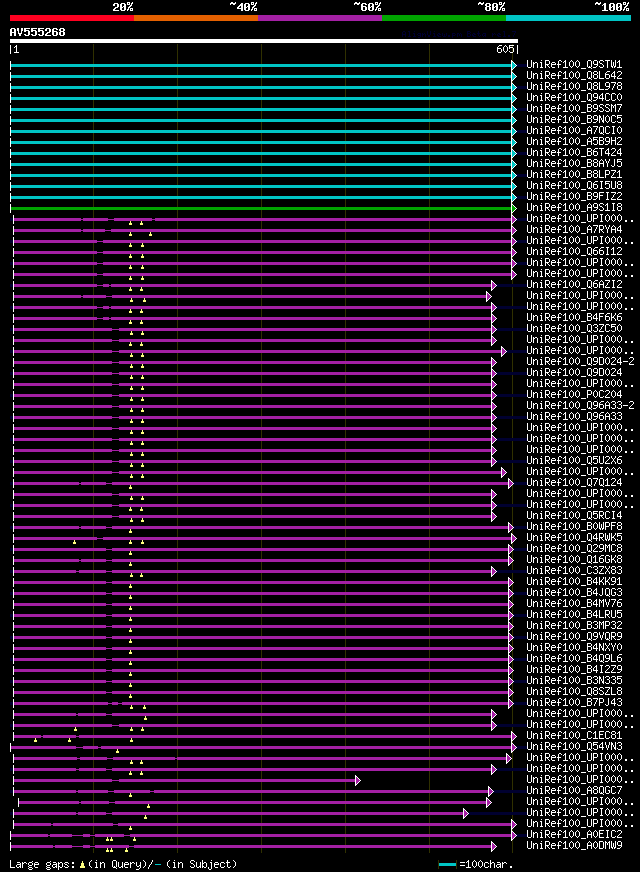Image resolution: width=640 pixels, height=872 pixels.
Task: Select the UniRef100_Q5RCI4 label
Action: pos(574,516)
